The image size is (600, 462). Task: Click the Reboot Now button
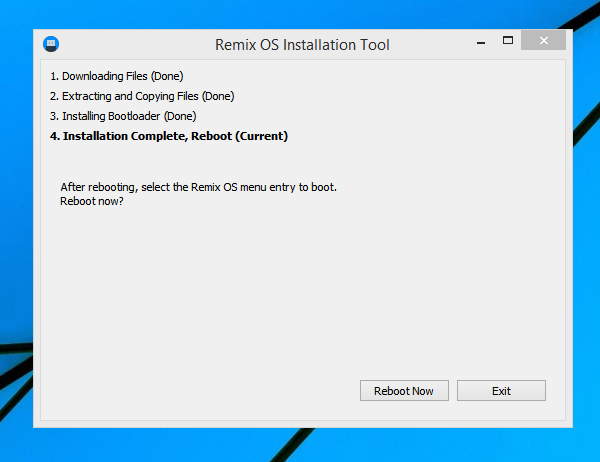coord(404,390)
